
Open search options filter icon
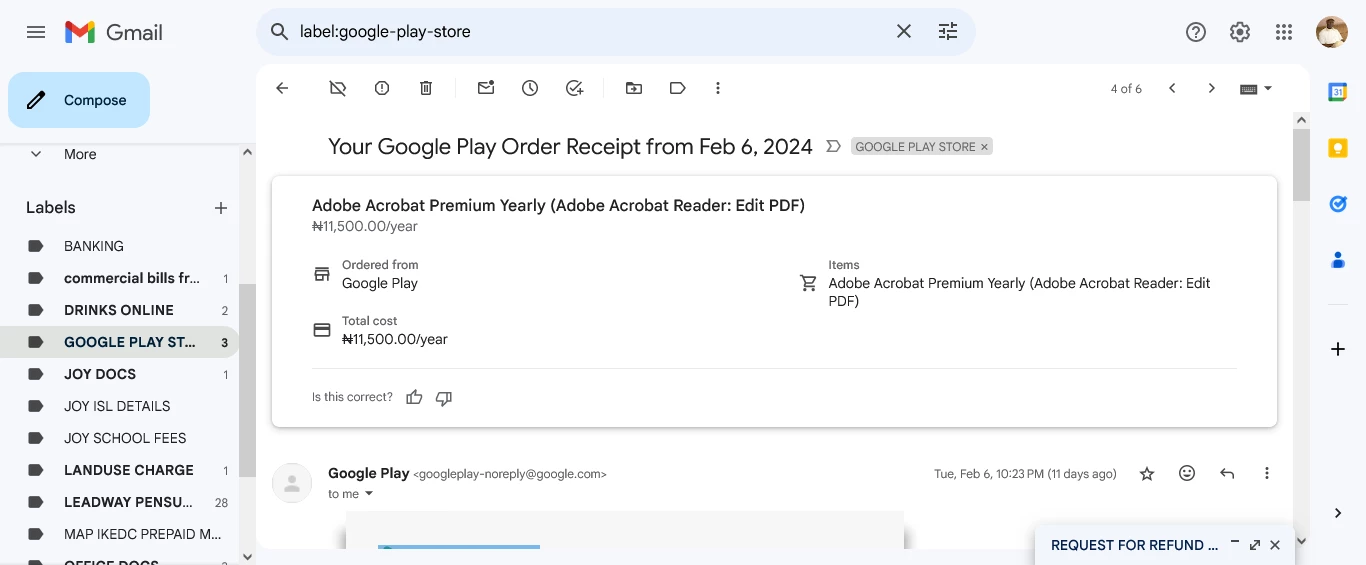(x=948, y=32)
